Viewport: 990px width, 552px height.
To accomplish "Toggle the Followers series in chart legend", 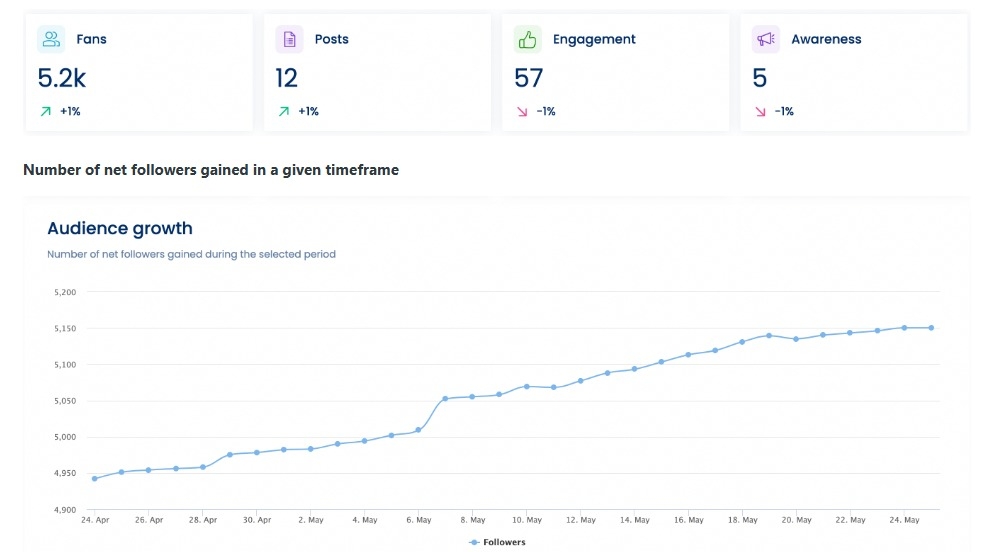I will 497,542.
